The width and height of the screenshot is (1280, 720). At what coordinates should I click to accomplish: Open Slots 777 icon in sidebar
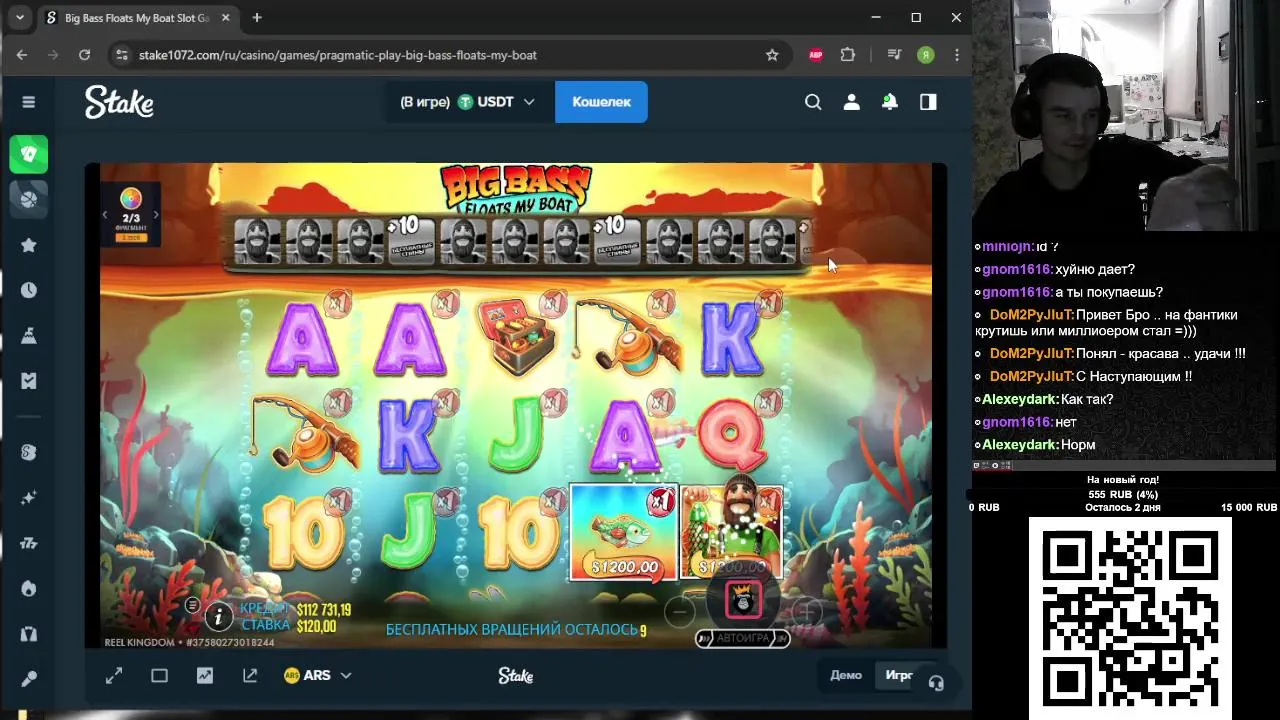[x=29, y=543]
